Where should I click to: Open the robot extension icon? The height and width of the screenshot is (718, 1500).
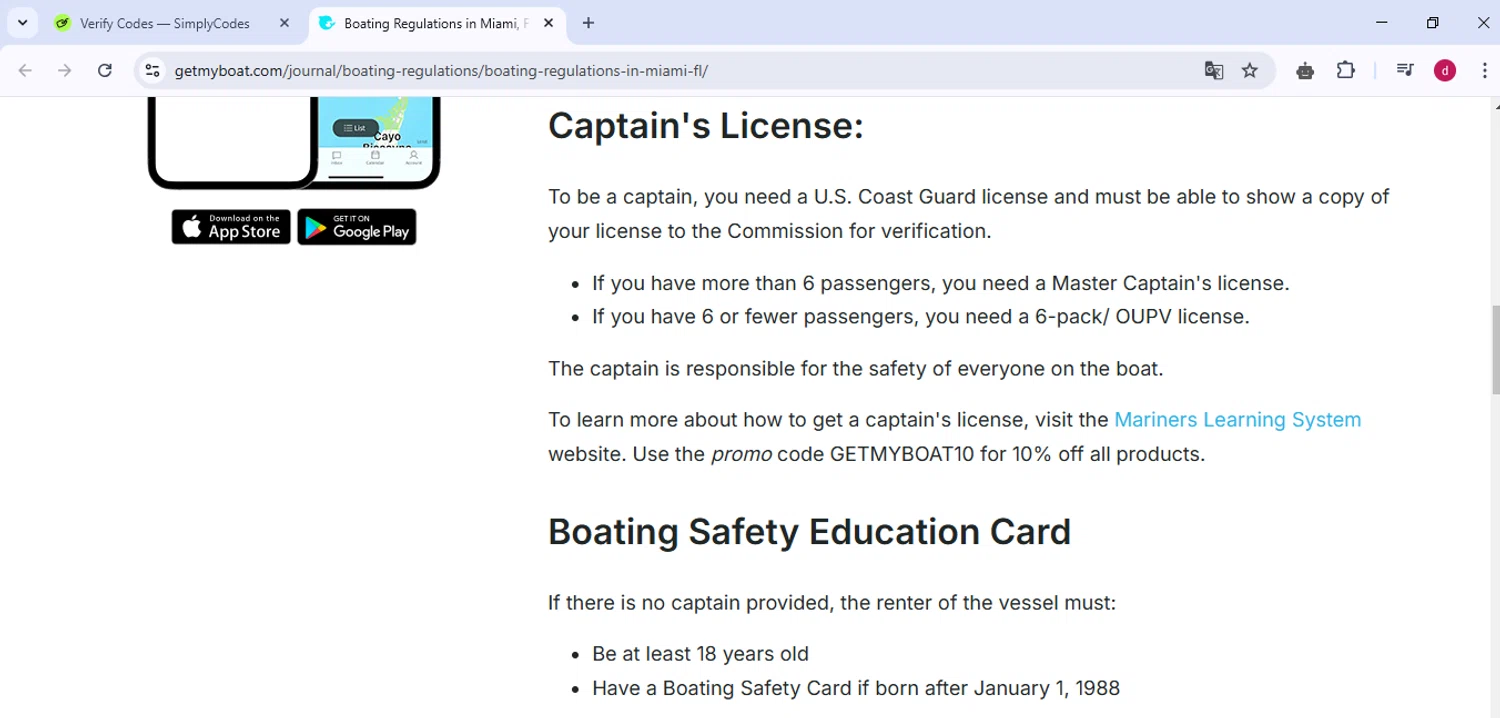point(1305,70)
